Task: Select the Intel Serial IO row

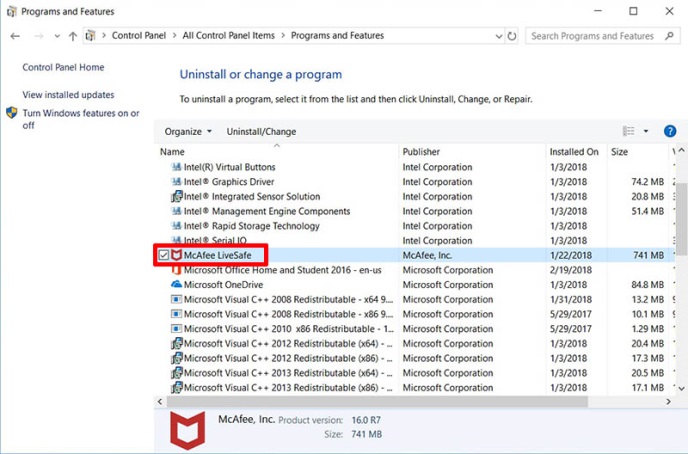Action: [x=416, y=240]
